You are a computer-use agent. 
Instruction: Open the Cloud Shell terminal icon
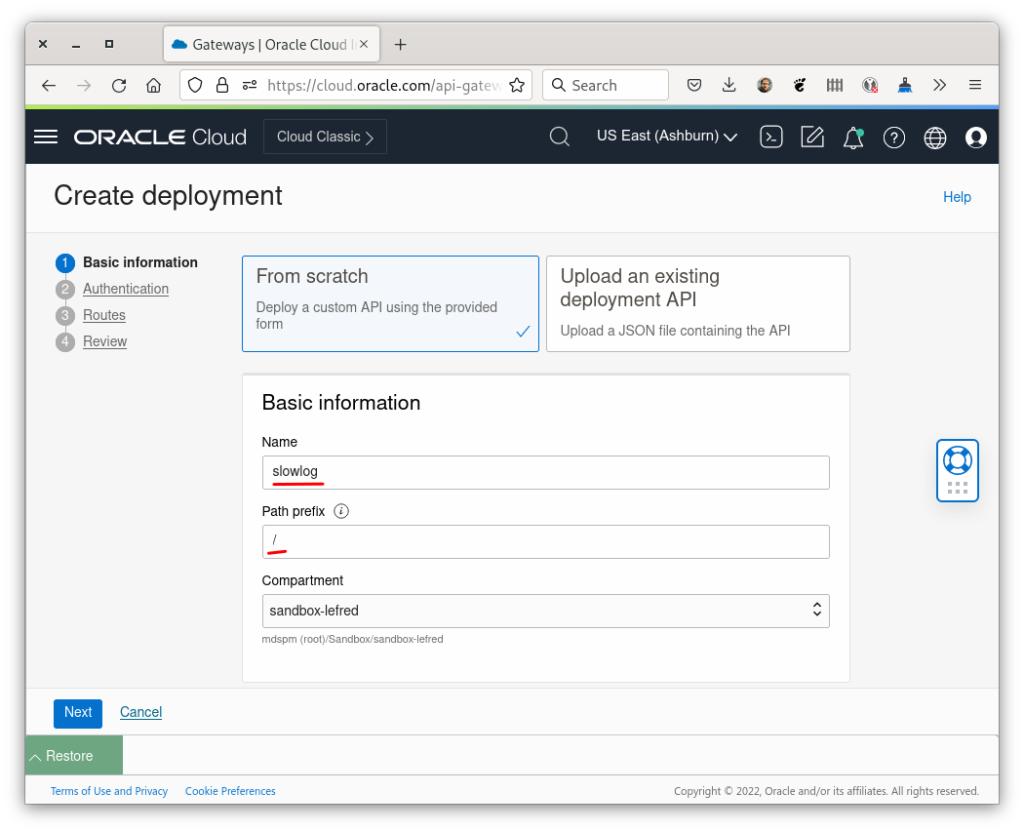click(x=771, y=137)
